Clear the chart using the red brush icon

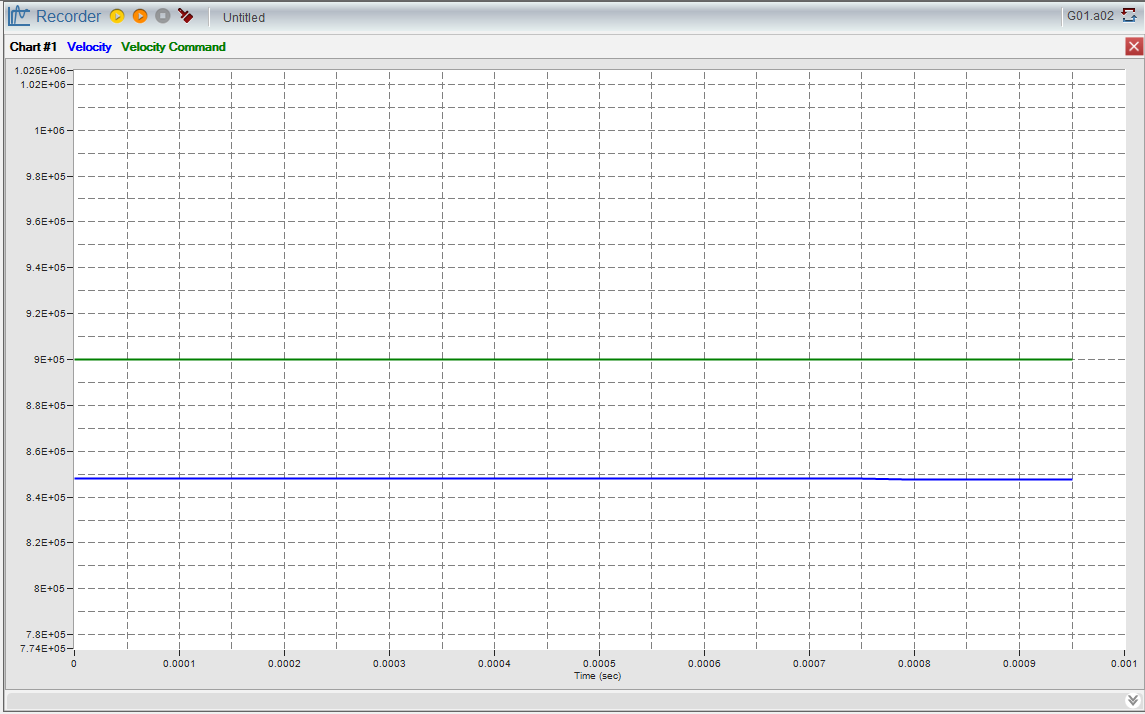click(186, 16)
